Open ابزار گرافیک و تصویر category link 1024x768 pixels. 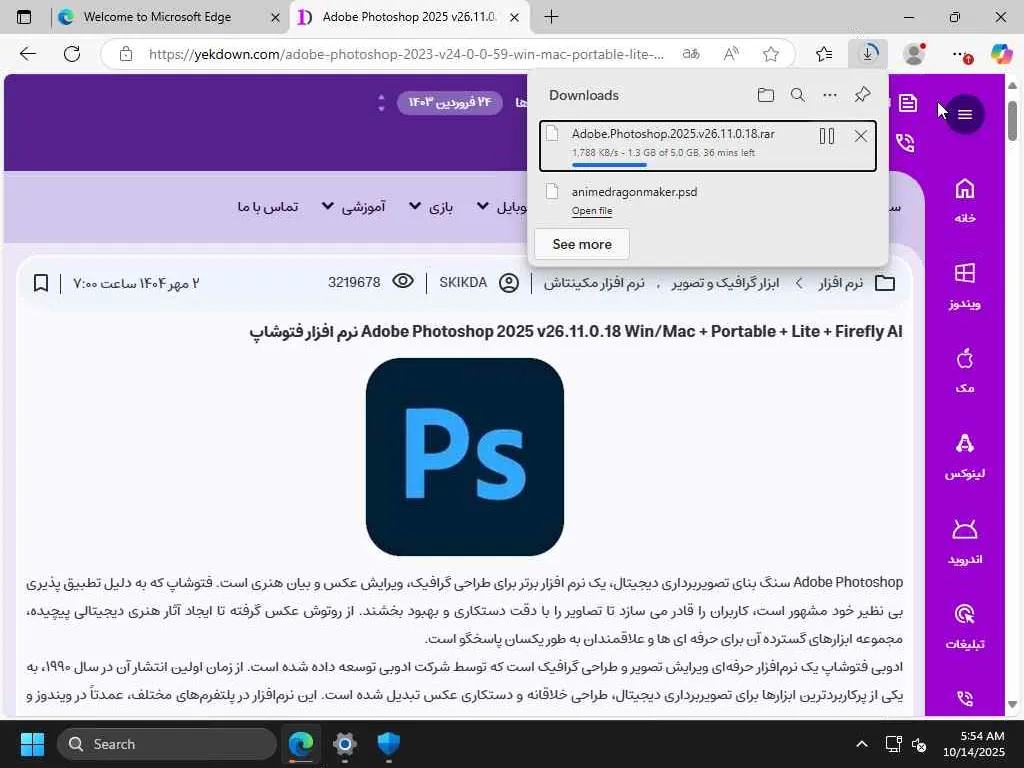coord(725,283)
